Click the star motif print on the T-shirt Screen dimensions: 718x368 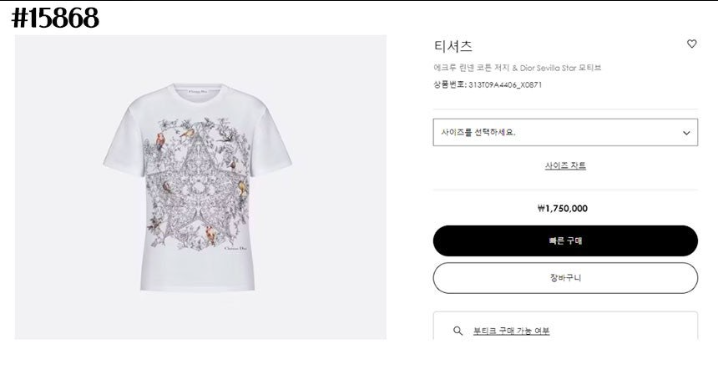coord(198,183)
